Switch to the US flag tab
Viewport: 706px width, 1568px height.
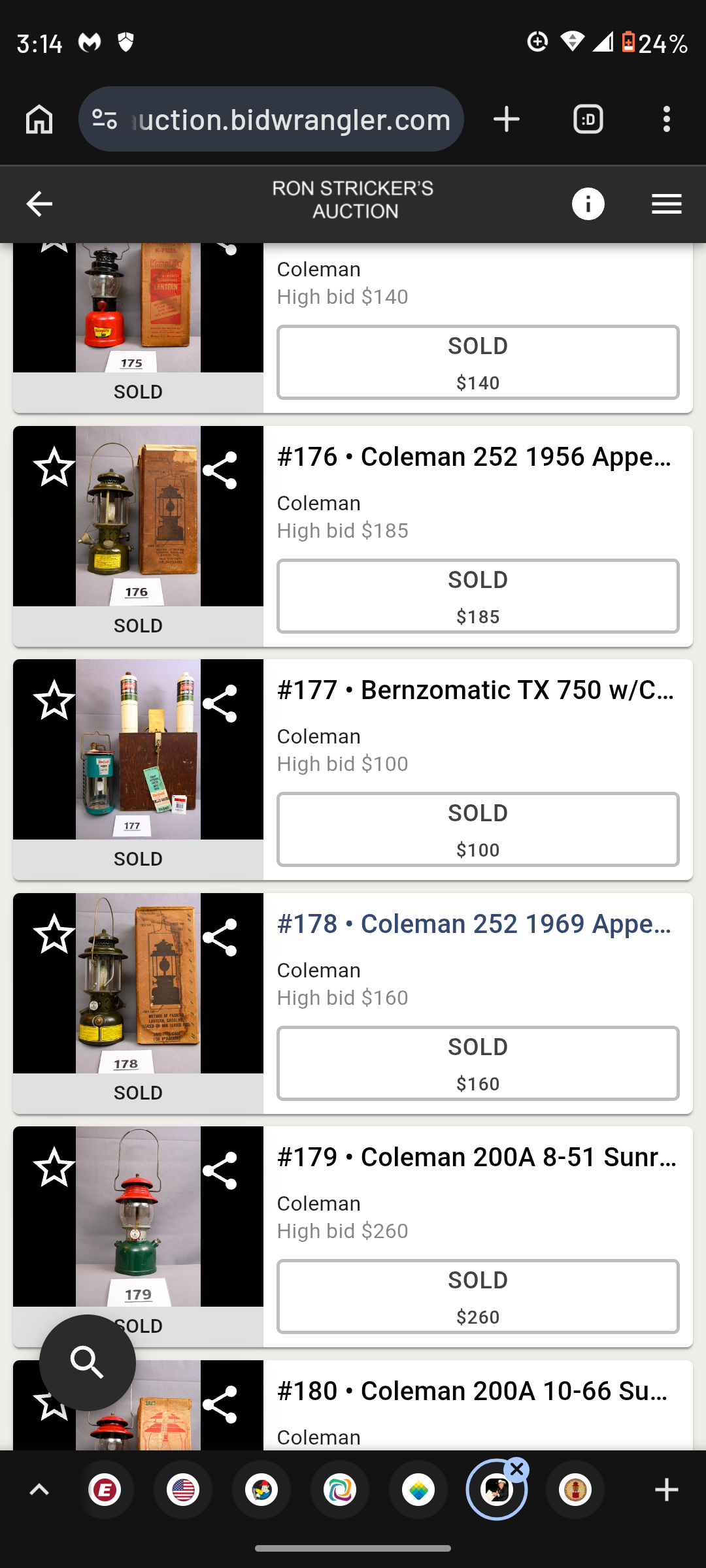(183, 1490)
